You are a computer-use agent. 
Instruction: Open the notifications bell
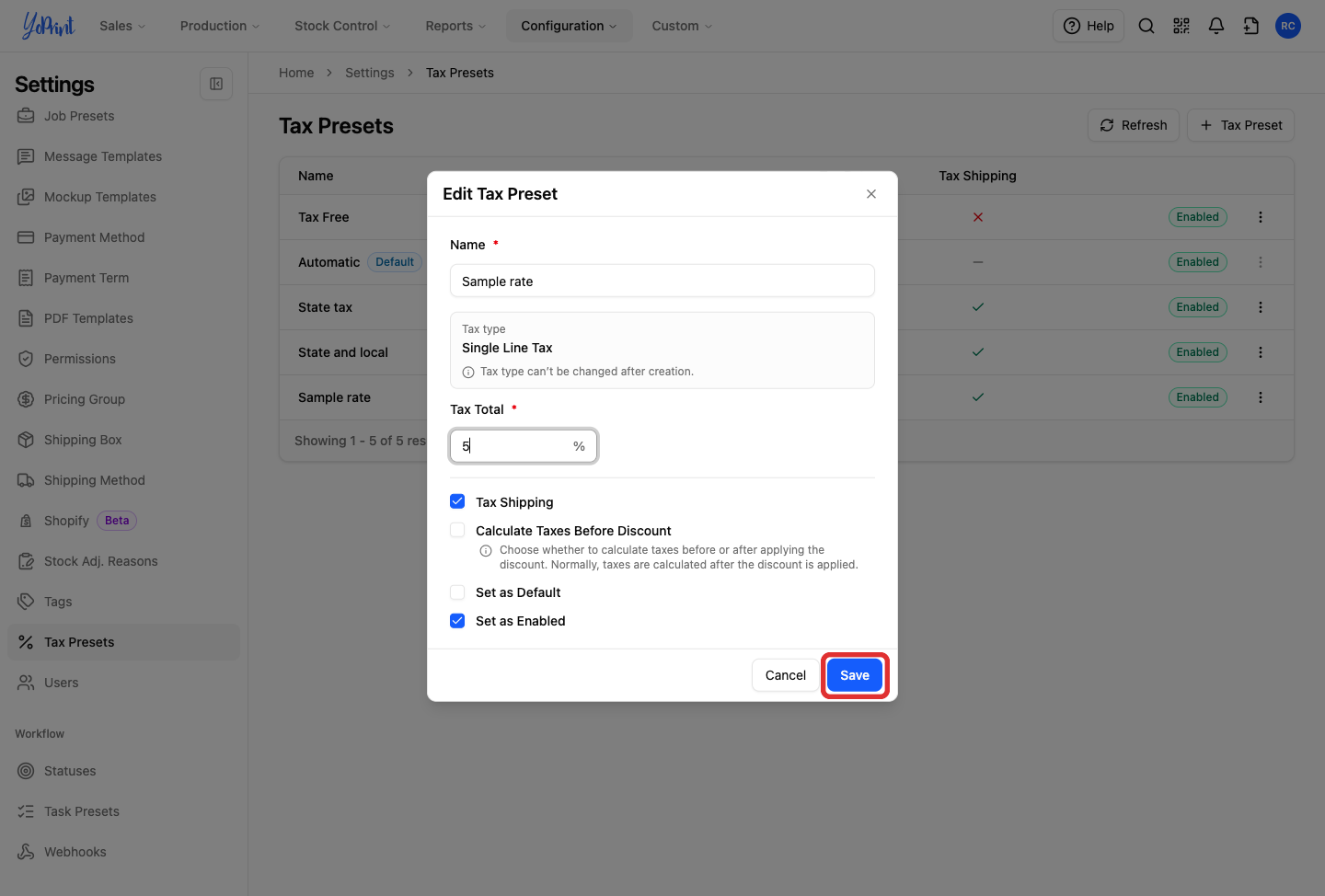pyautogui.click(x=1216, y=26)
